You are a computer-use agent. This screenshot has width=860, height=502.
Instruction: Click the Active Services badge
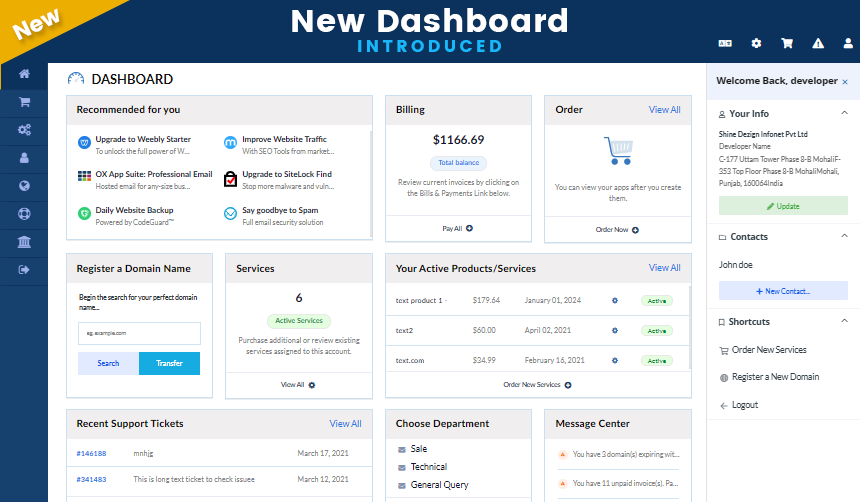click(x=299, y=321)
